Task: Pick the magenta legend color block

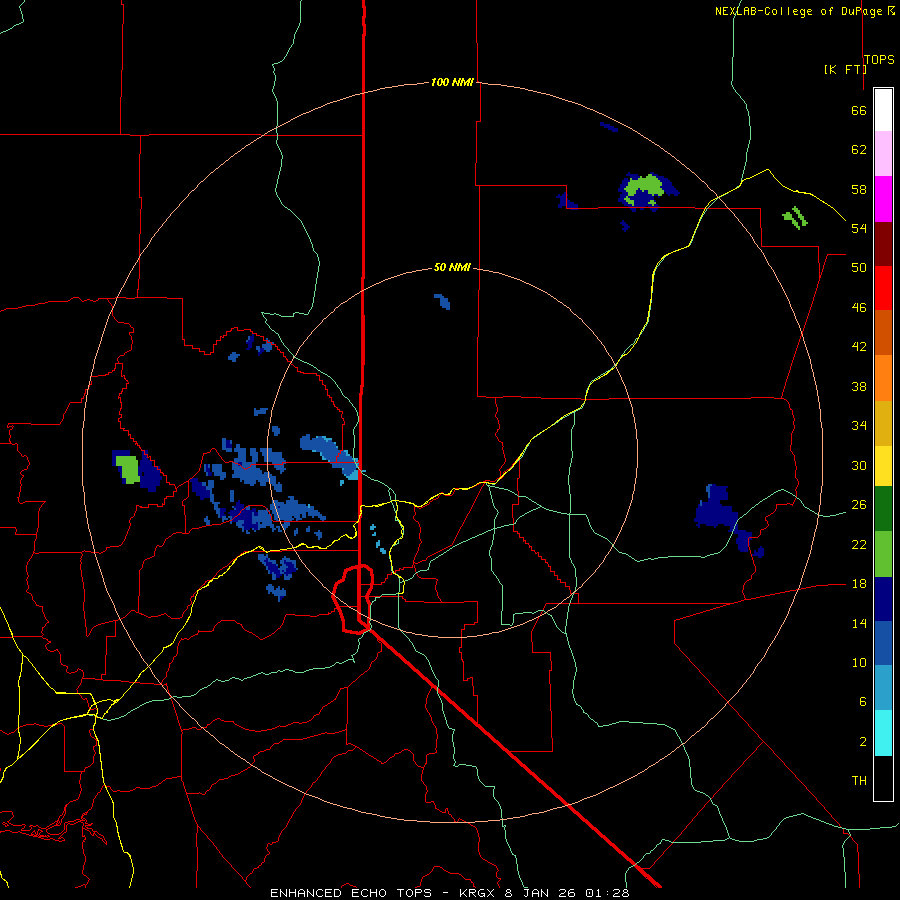Action: coord(883,199)
